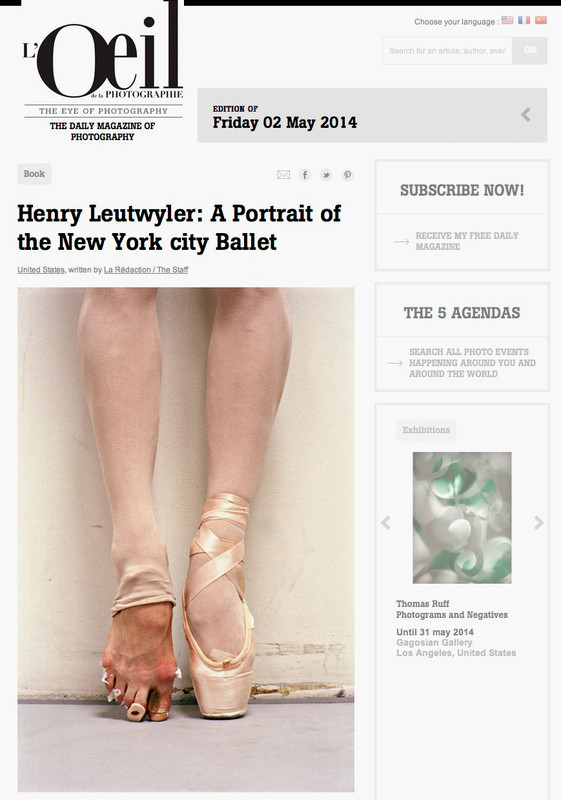Tweet the article with Twitter icon
Viewport: 561px width, 800px height.
(x=326, y=175)
